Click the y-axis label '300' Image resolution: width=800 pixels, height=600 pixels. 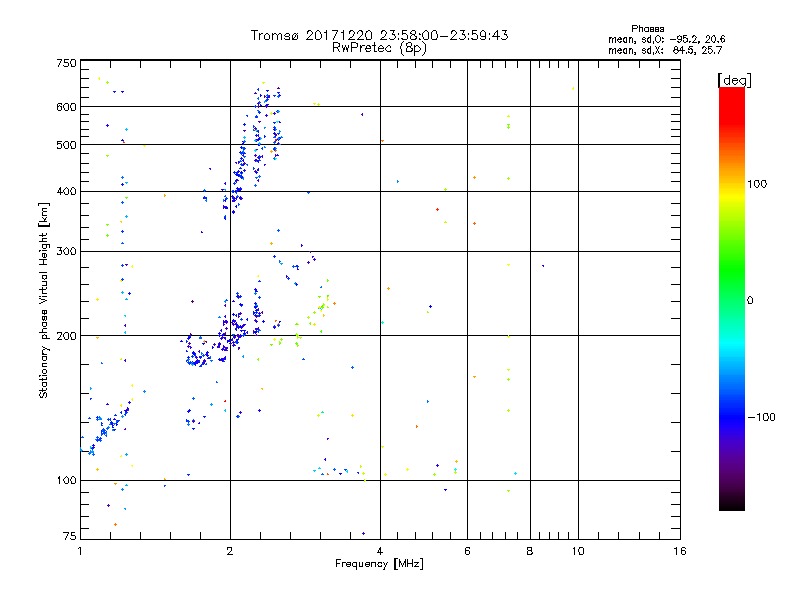pos(67,252)
